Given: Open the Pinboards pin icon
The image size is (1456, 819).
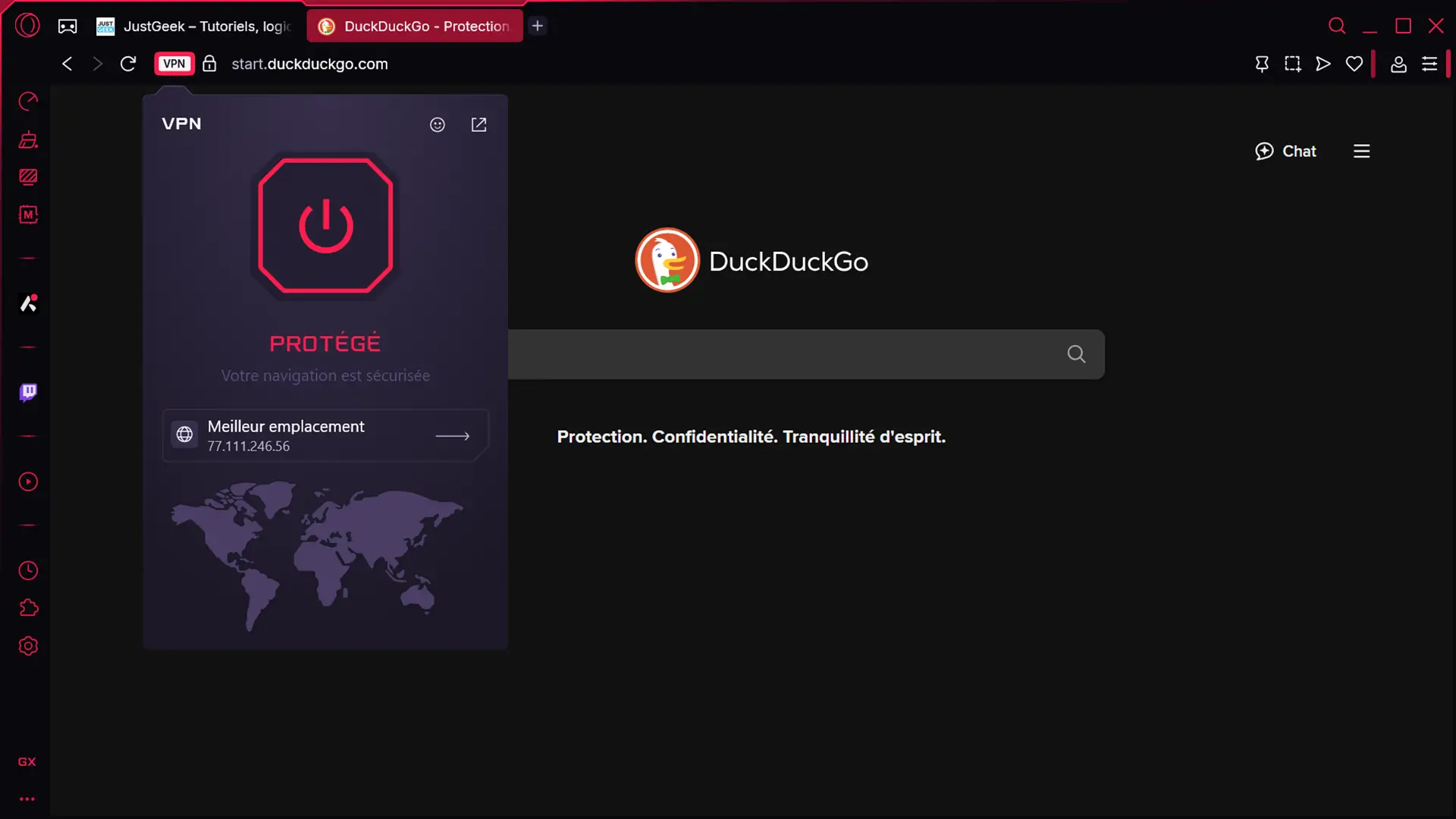Looking at the screenshot, I should tap(1262, 64).
